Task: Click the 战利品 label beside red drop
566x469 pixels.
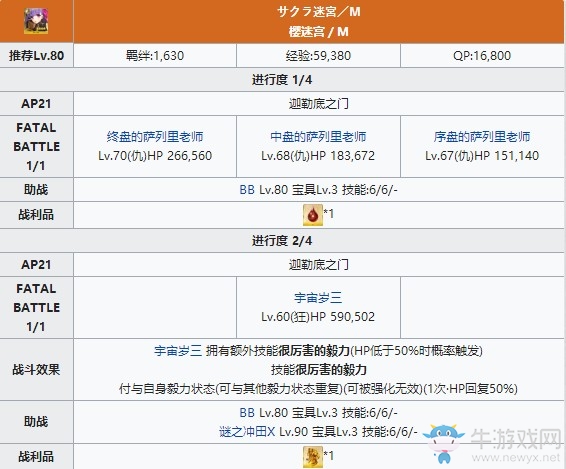Action: (36, 215)
